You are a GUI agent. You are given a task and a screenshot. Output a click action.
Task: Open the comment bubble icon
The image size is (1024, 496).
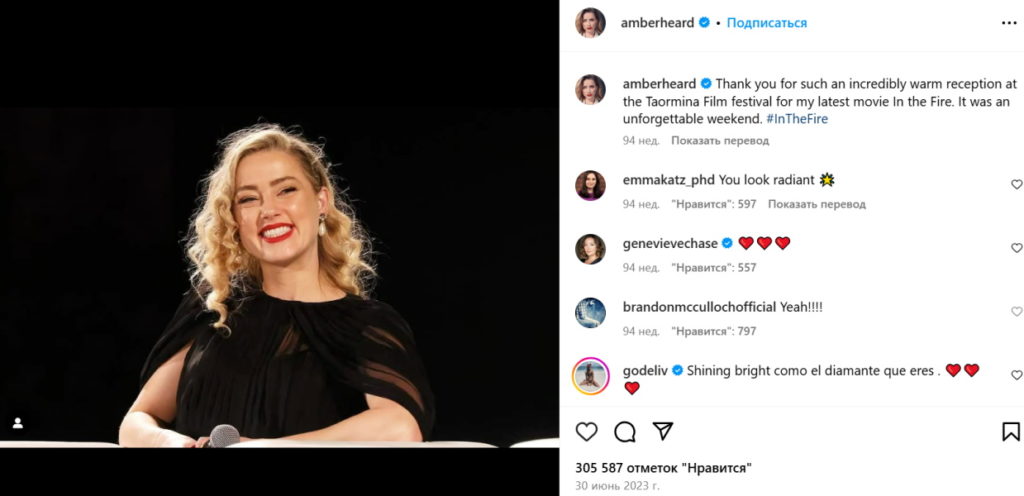pos(625,432)
